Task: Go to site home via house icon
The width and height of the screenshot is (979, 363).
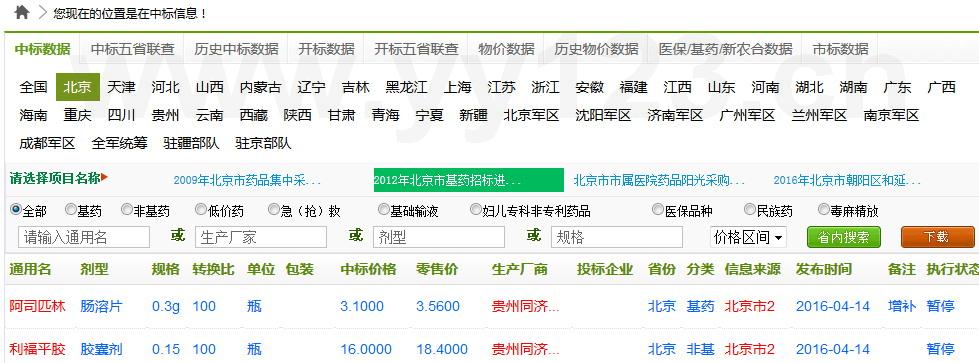Action: coord(22,12)
